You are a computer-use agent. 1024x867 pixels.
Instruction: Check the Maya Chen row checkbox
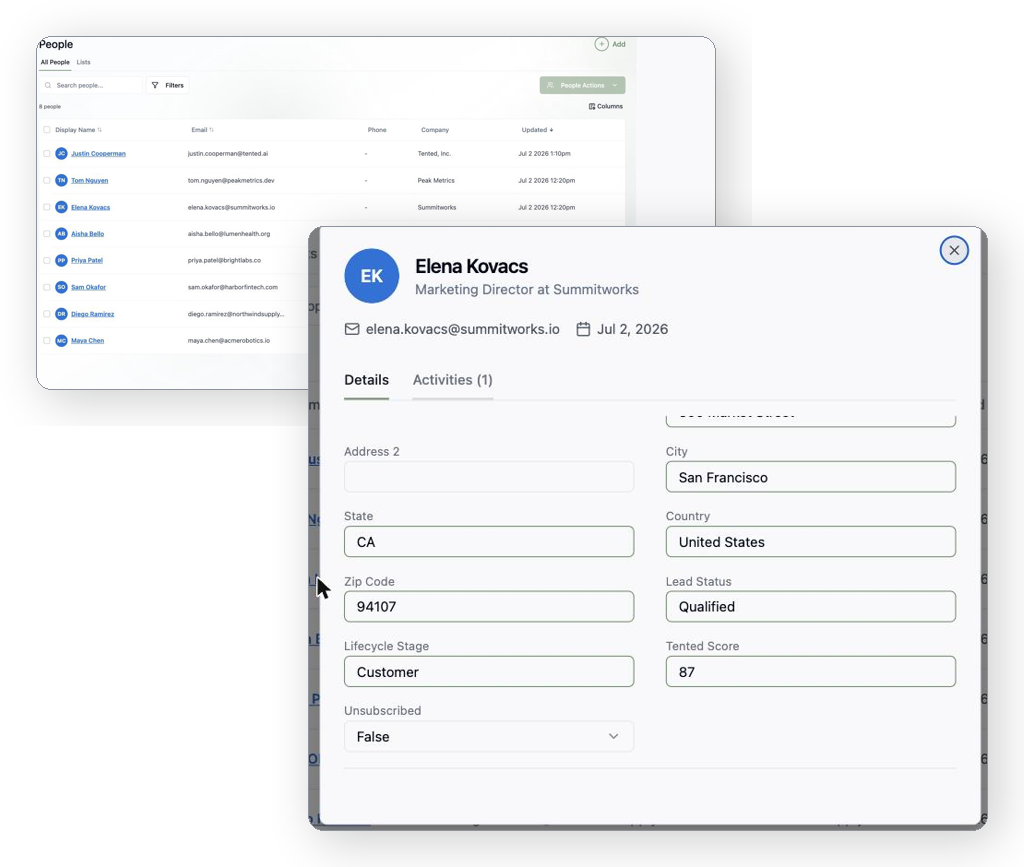pyautogui.click(x=46, y=341)
